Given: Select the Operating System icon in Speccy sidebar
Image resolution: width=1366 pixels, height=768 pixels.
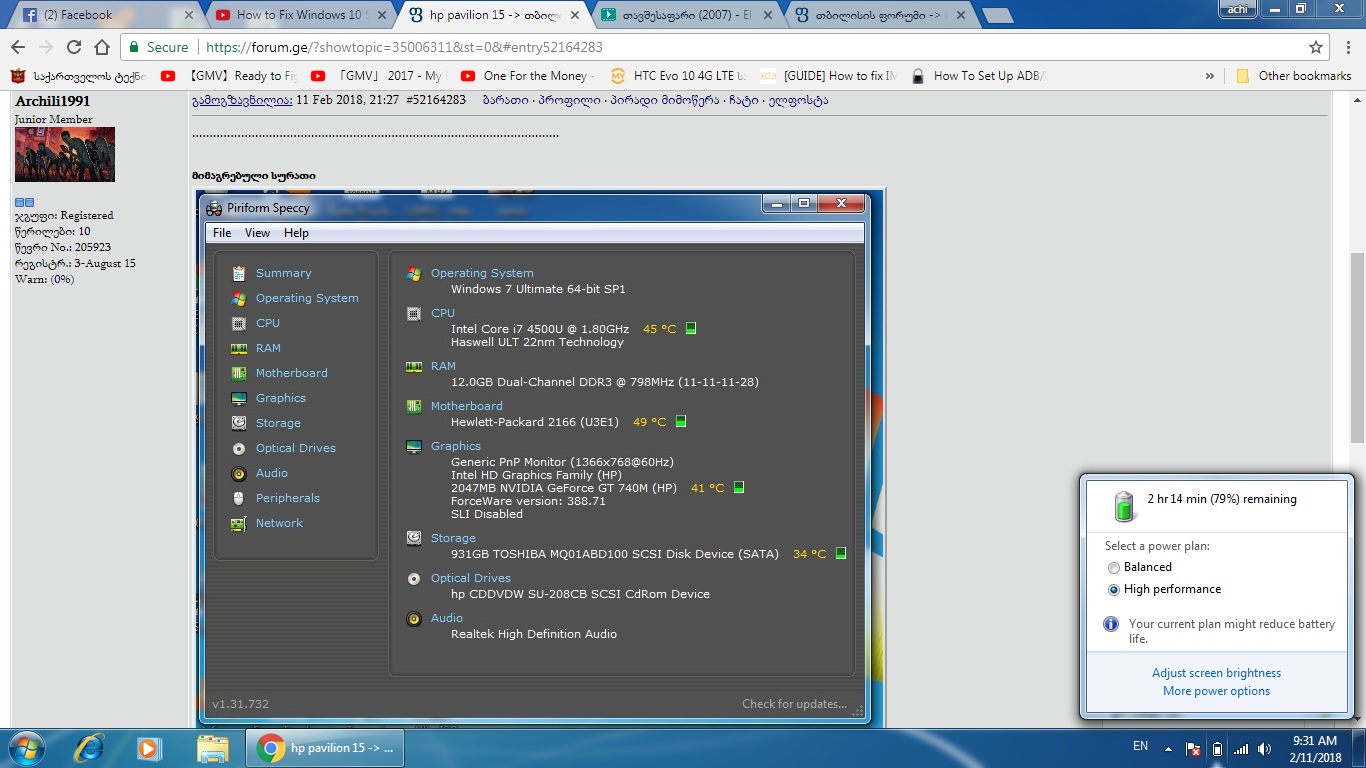Looking at the screenshot, I should click(238, 298).
